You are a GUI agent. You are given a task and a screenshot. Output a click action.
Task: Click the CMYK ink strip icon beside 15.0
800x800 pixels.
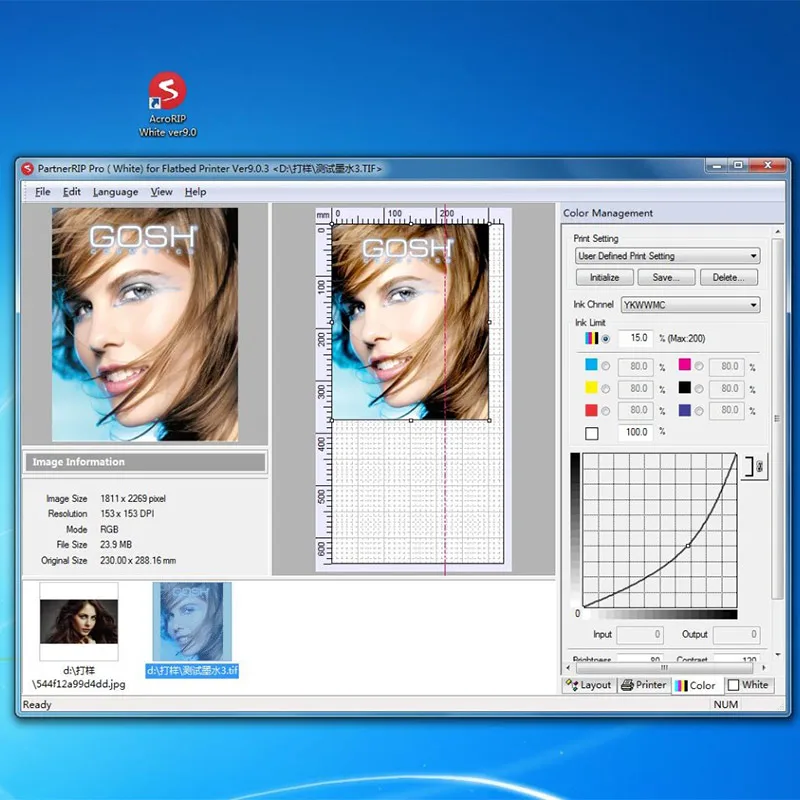591,339
